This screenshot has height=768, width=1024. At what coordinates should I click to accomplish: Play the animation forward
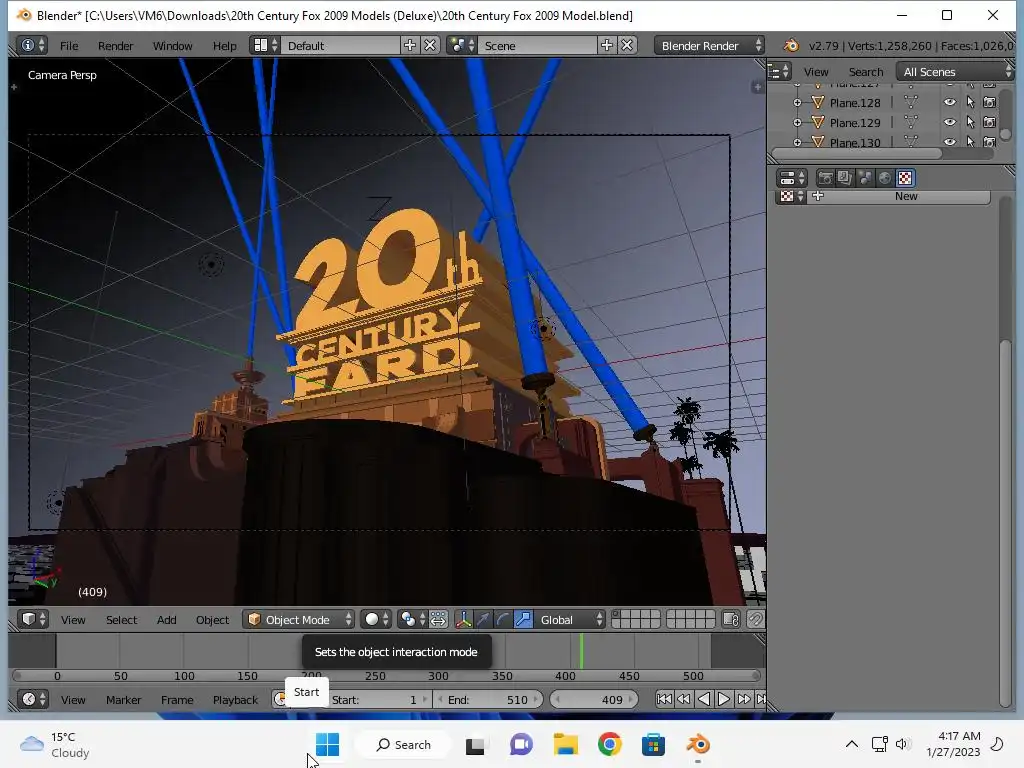point(724,699)
